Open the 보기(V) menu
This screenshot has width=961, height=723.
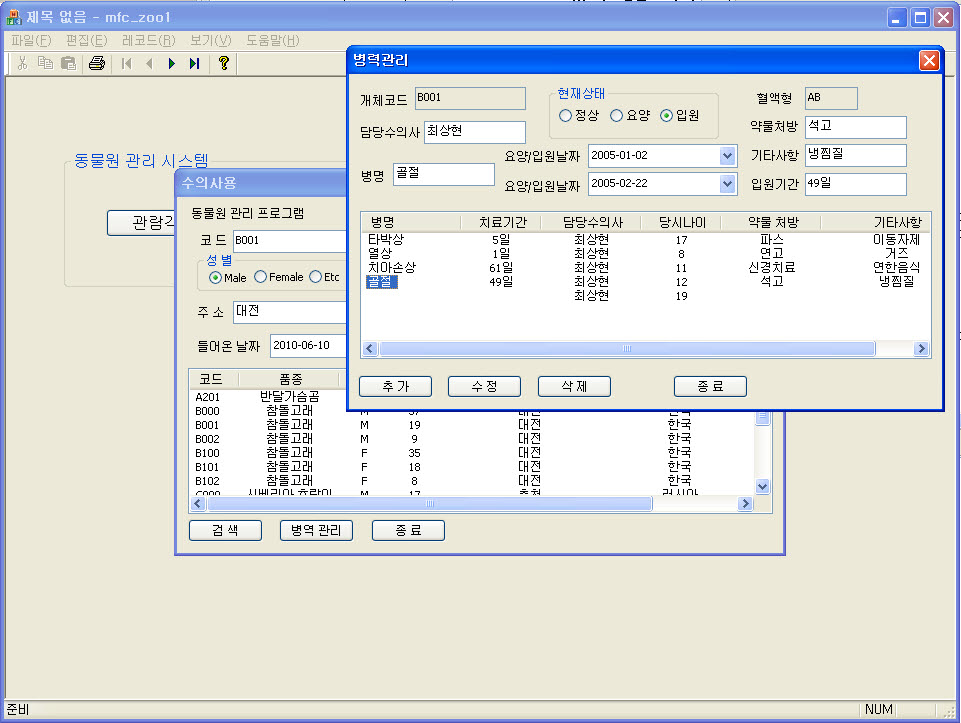point(211,40)
